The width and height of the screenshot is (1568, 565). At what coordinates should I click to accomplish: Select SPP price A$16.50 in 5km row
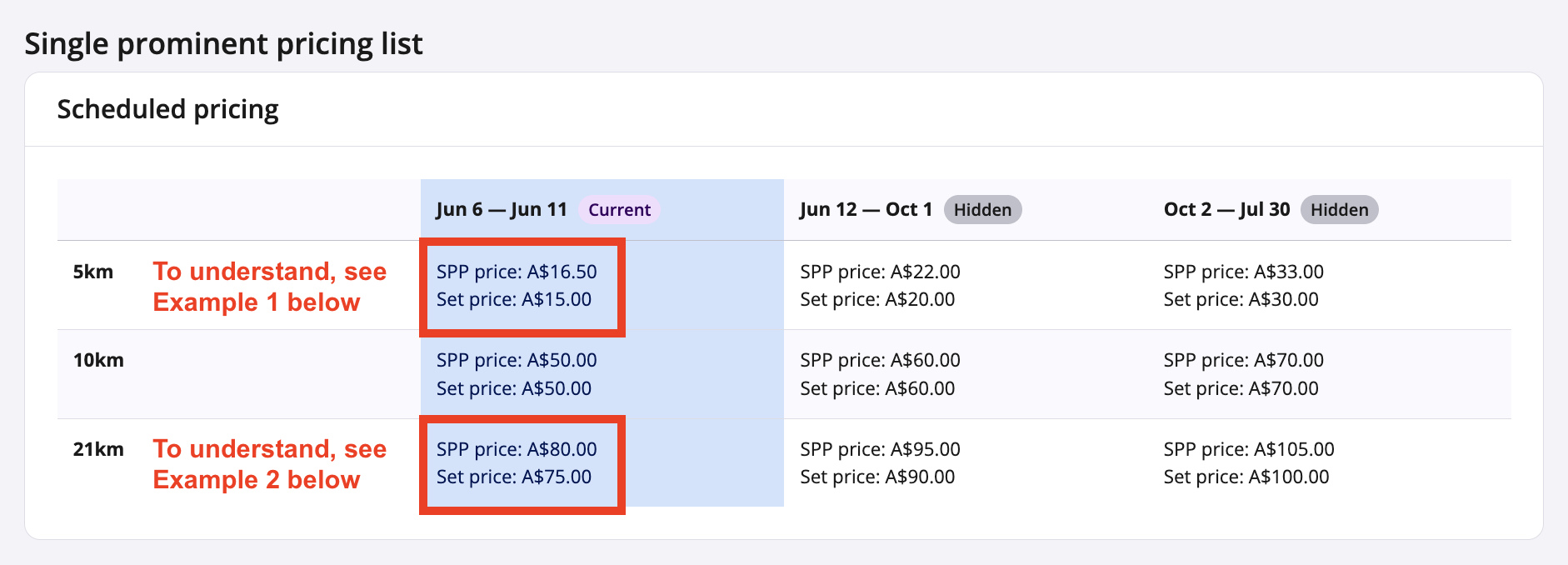click(x=517, y=272)
